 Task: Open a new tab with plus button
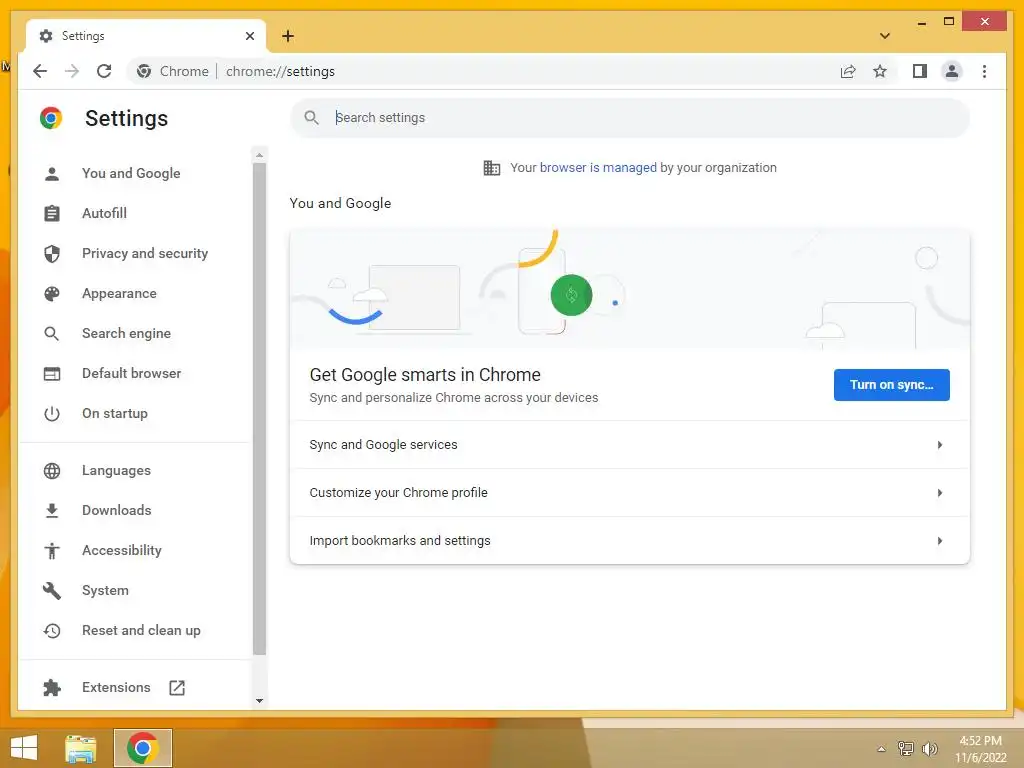pos(288,36)
